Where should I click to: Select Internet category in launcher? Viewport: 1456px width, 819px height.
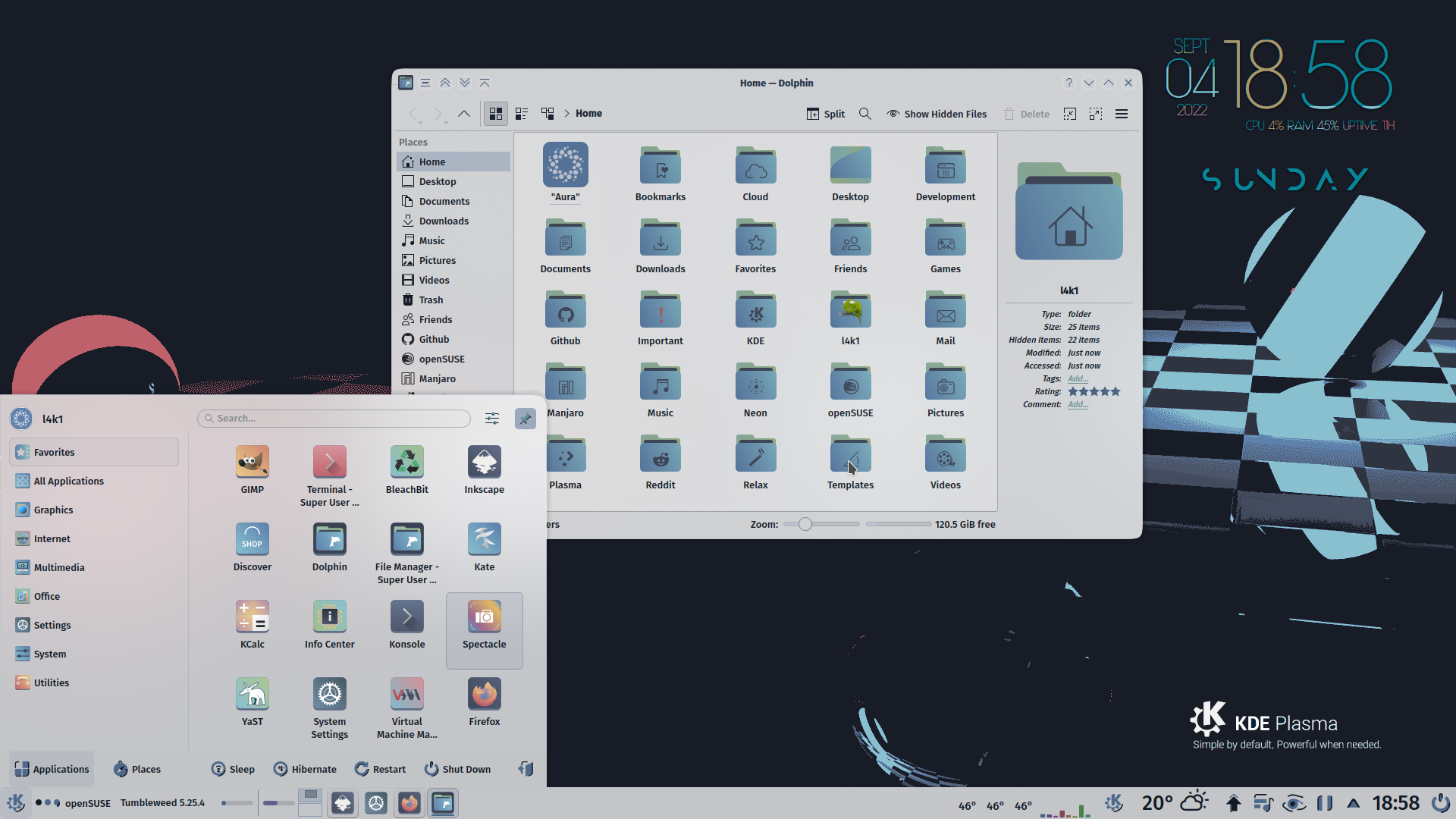pos(94,538)
